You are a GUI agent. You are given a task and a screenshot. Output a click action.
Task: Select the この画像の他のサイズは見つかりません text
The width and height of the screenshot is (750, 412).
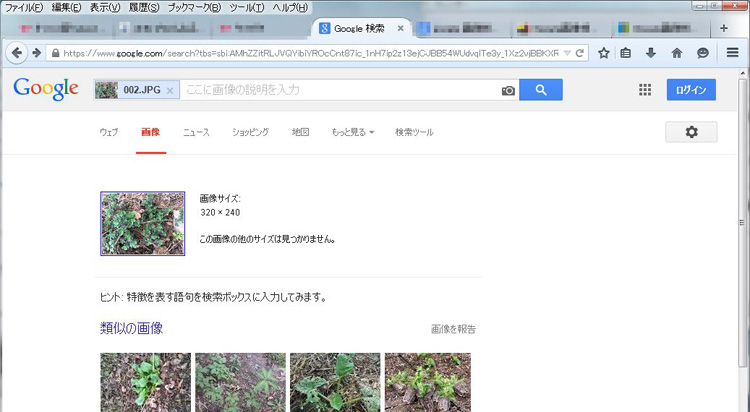pos(267,239)
